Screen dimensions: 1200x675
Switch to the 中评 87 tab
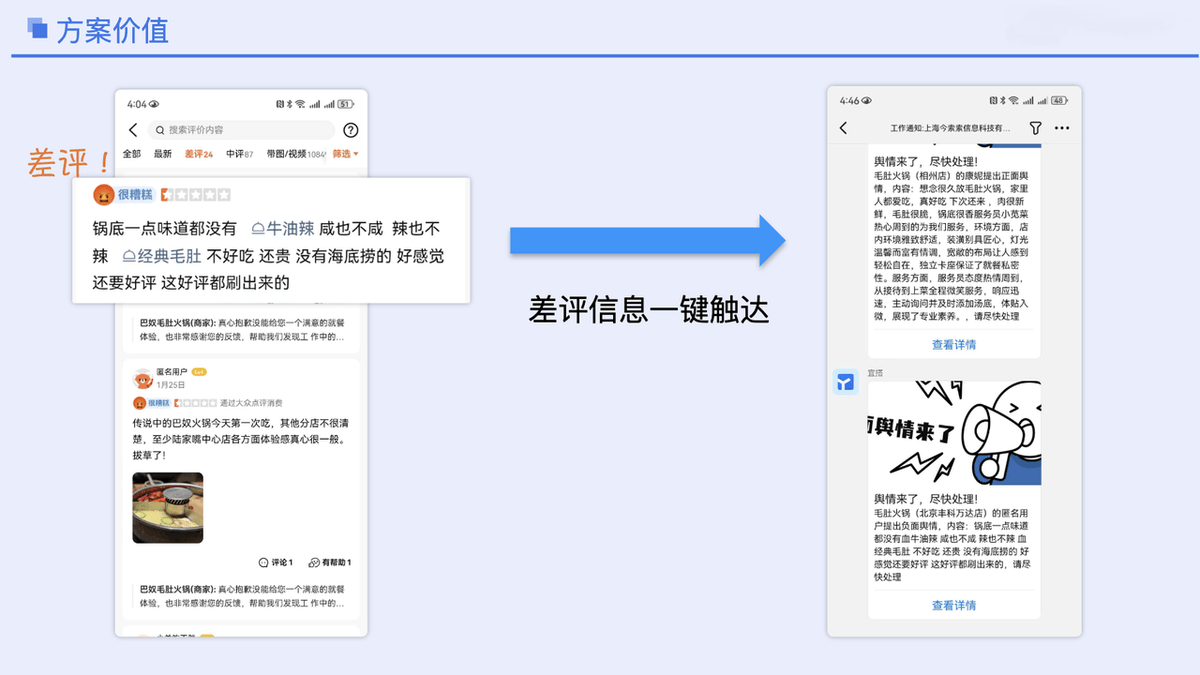[239, 154]
